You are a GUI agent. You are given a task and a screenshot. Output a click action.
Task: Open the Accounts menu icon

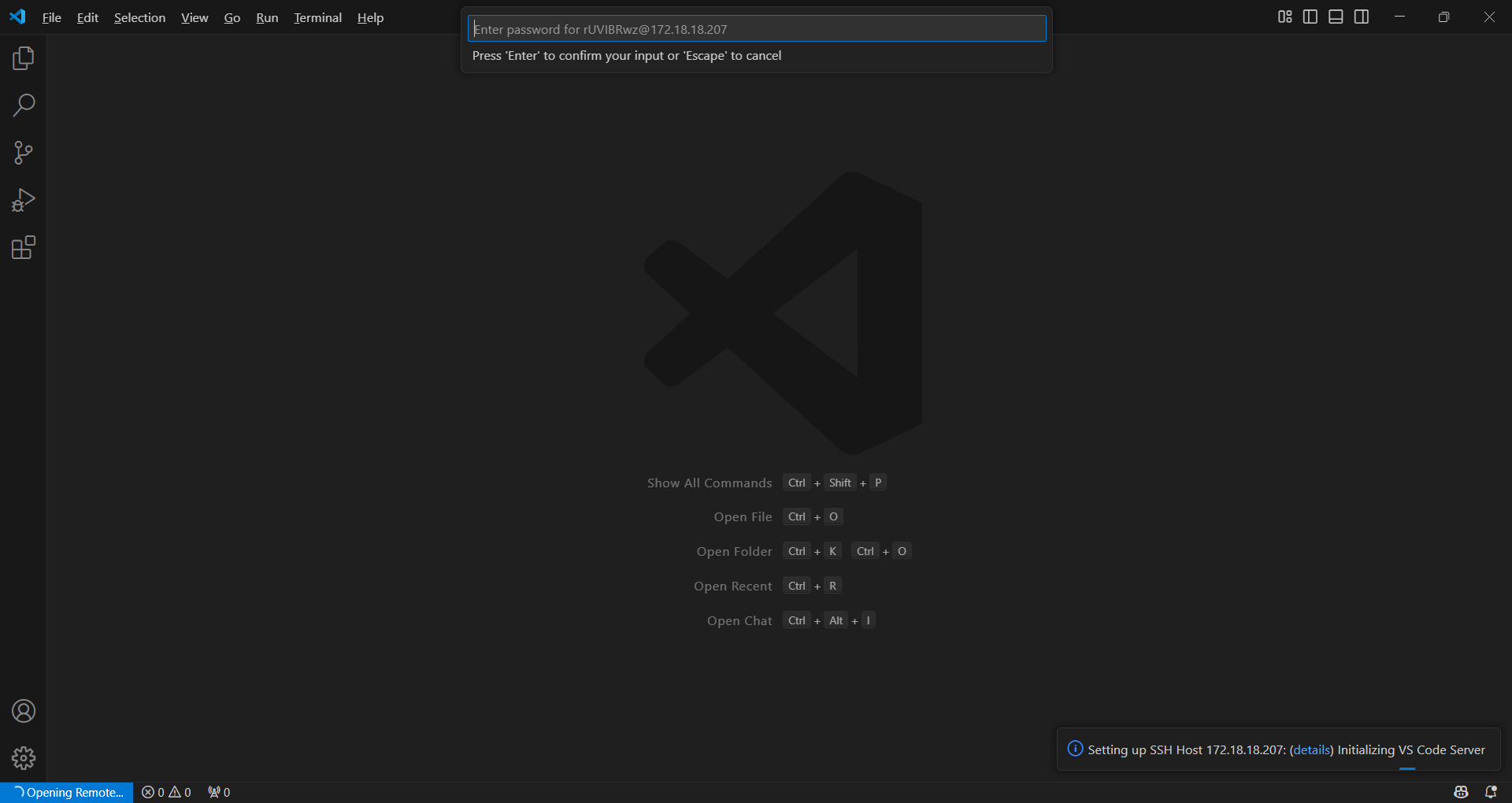(24, 711)
